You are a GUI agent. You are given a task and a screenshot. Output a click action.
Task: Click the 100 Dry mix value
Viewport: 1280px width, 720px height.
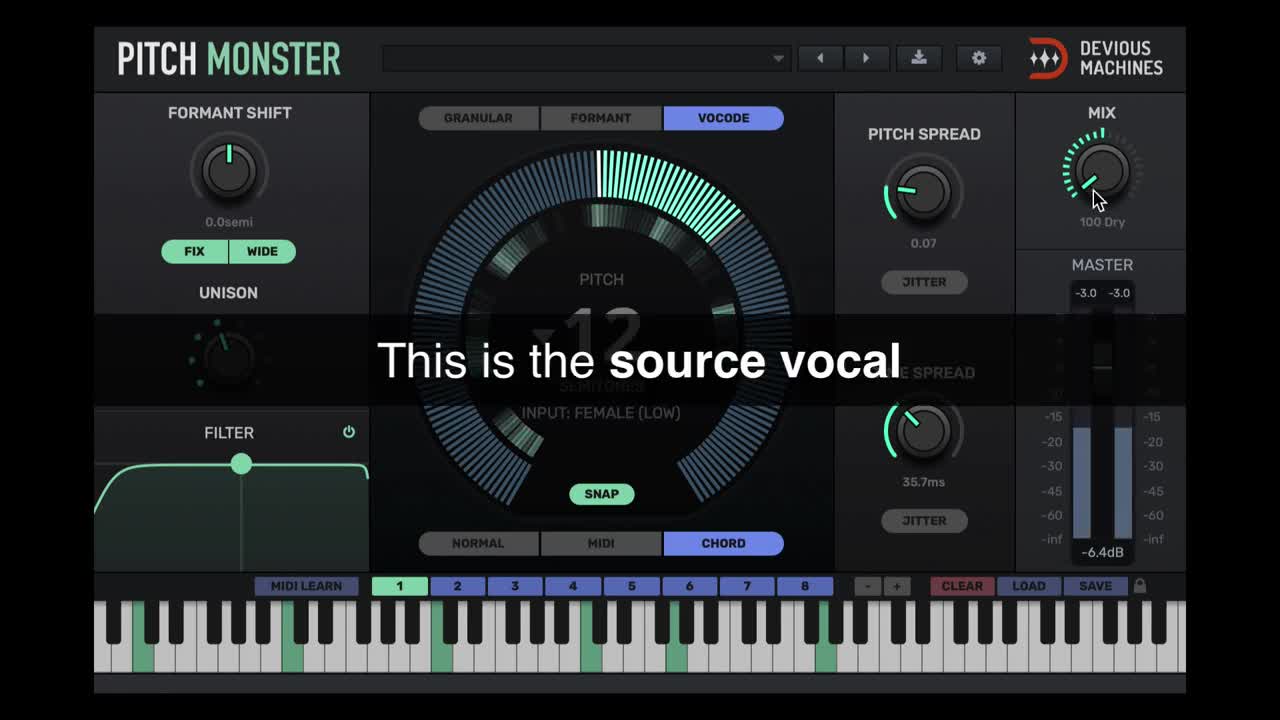click(1102, 222)
